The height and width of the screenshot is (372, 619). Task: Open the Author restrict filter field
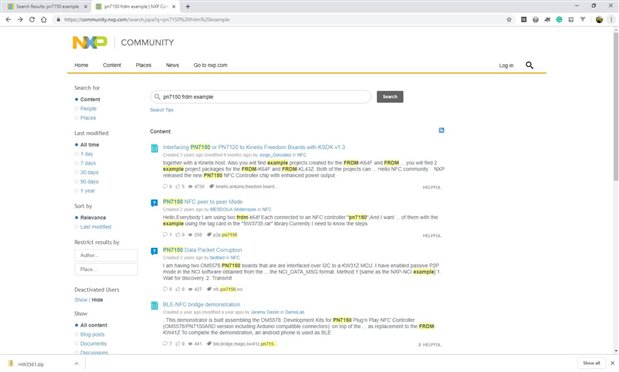click(106, 255)
